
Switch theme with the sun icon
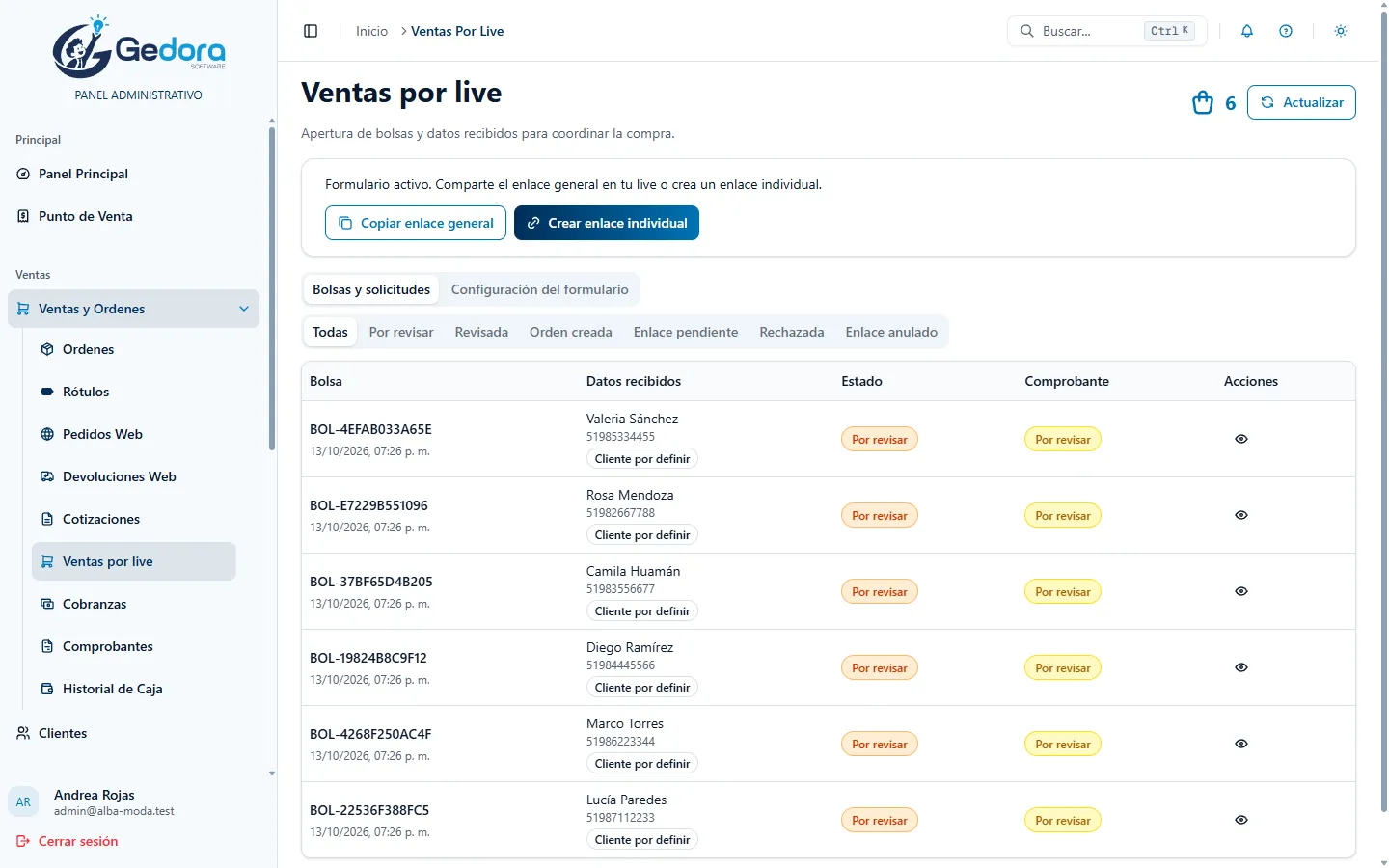[x=1341, y=31]
